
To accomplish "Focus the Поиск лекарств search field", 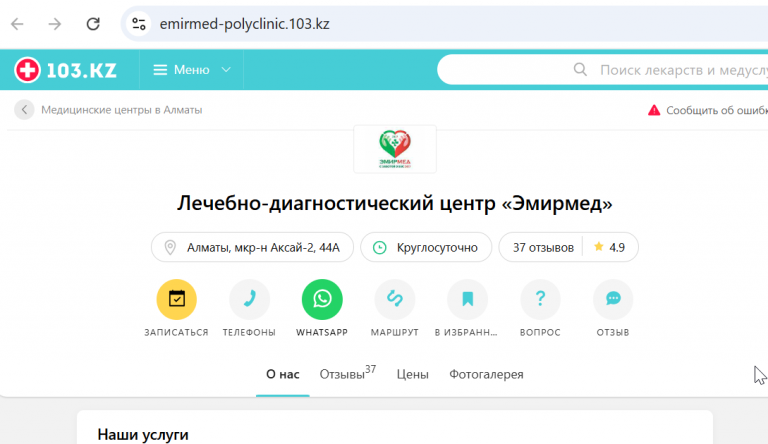I will [602, 70].
